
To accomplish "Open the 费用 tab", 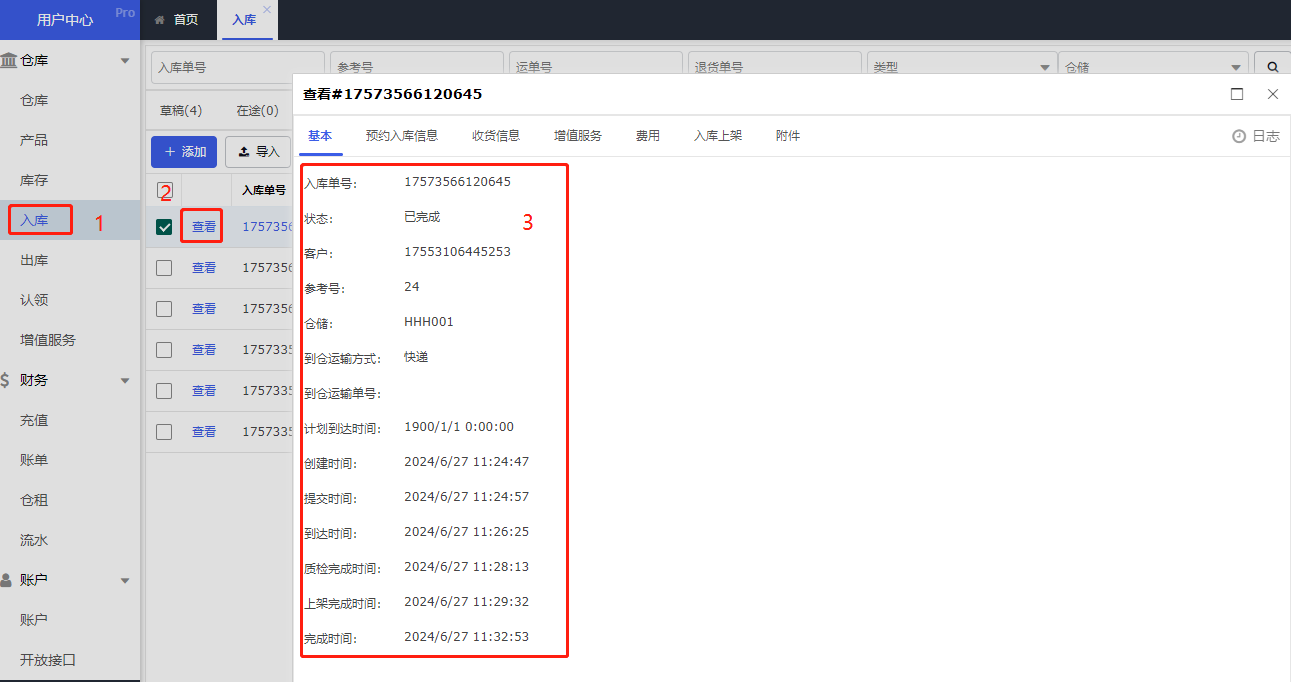I will coord(648,136).
